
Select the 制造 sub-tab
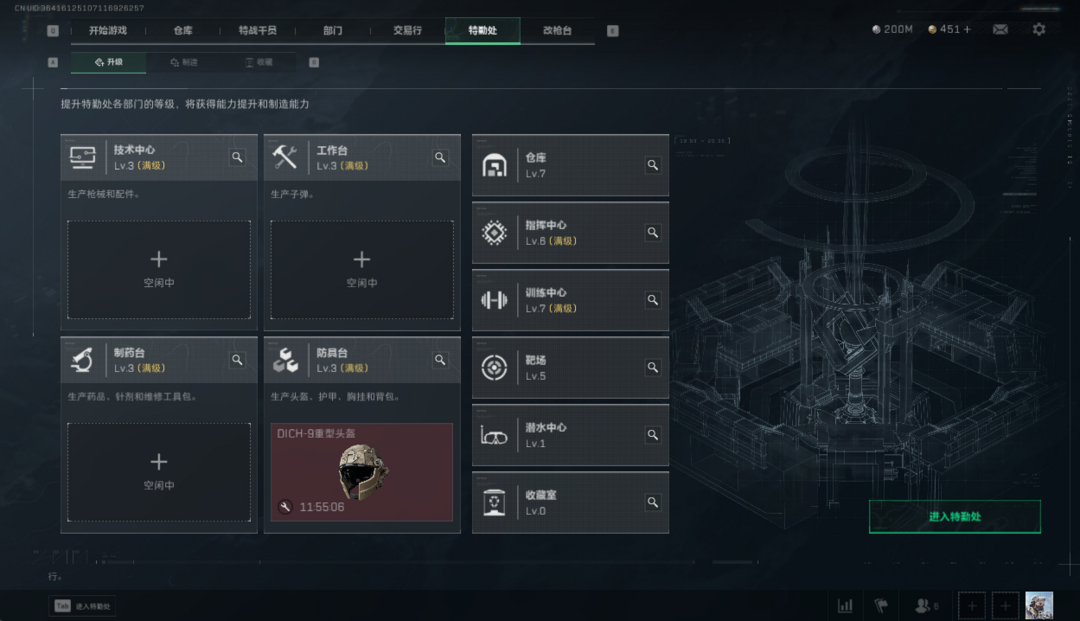[x=184, y=62]
